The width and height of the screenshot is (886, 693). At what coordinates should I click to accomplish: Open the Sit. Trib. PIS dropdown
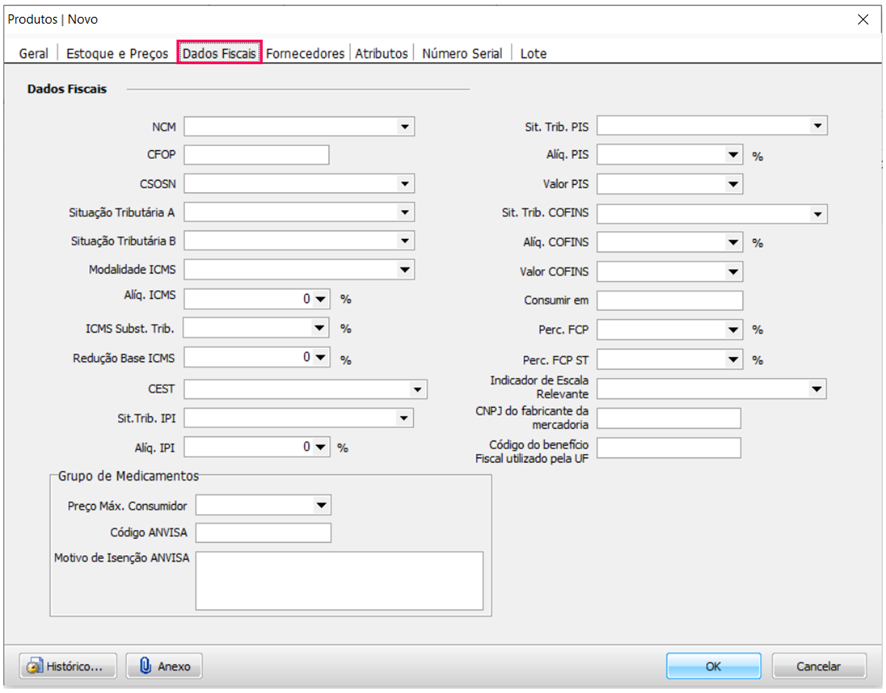[818, 126]
